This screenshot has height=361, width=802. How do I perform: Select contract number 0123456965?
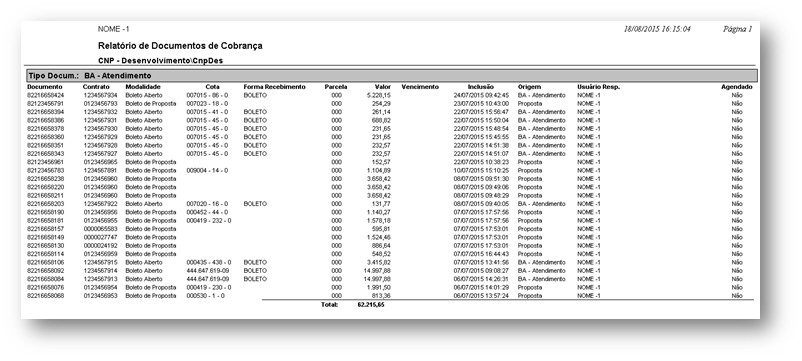[x=100, y=162]
